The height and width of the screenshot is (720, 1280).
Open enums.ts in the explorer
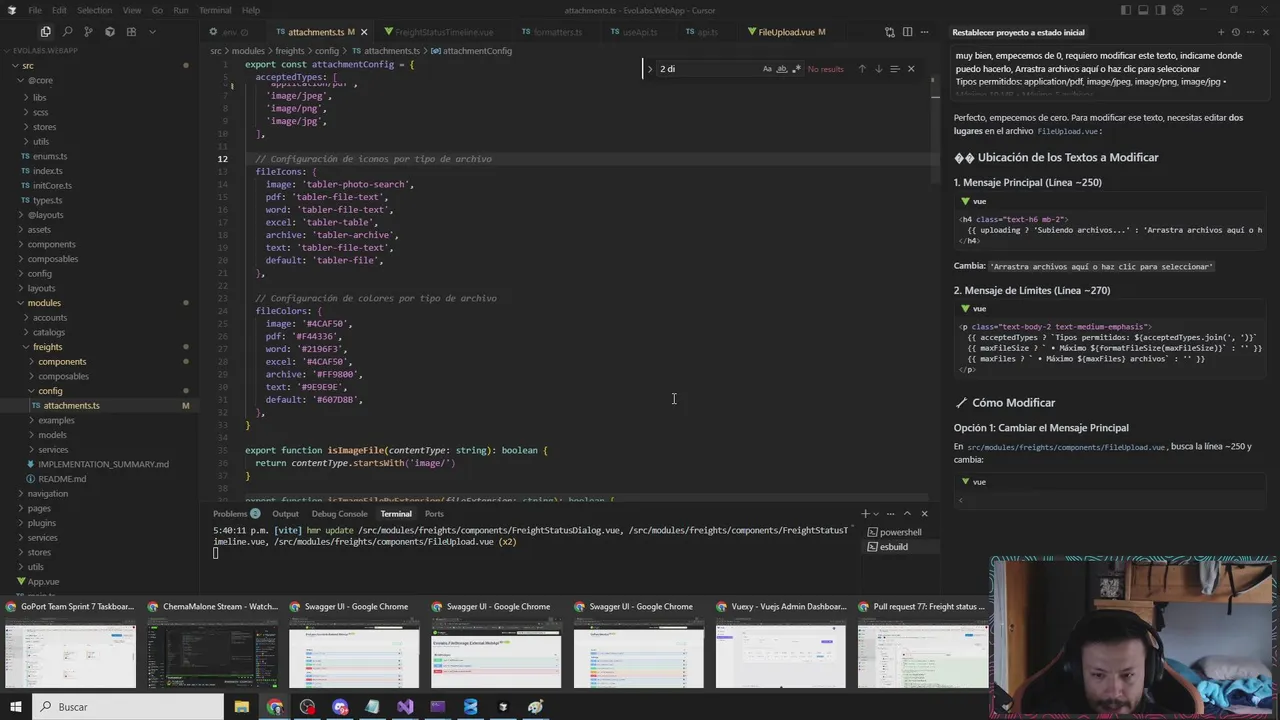coord(50,156)
